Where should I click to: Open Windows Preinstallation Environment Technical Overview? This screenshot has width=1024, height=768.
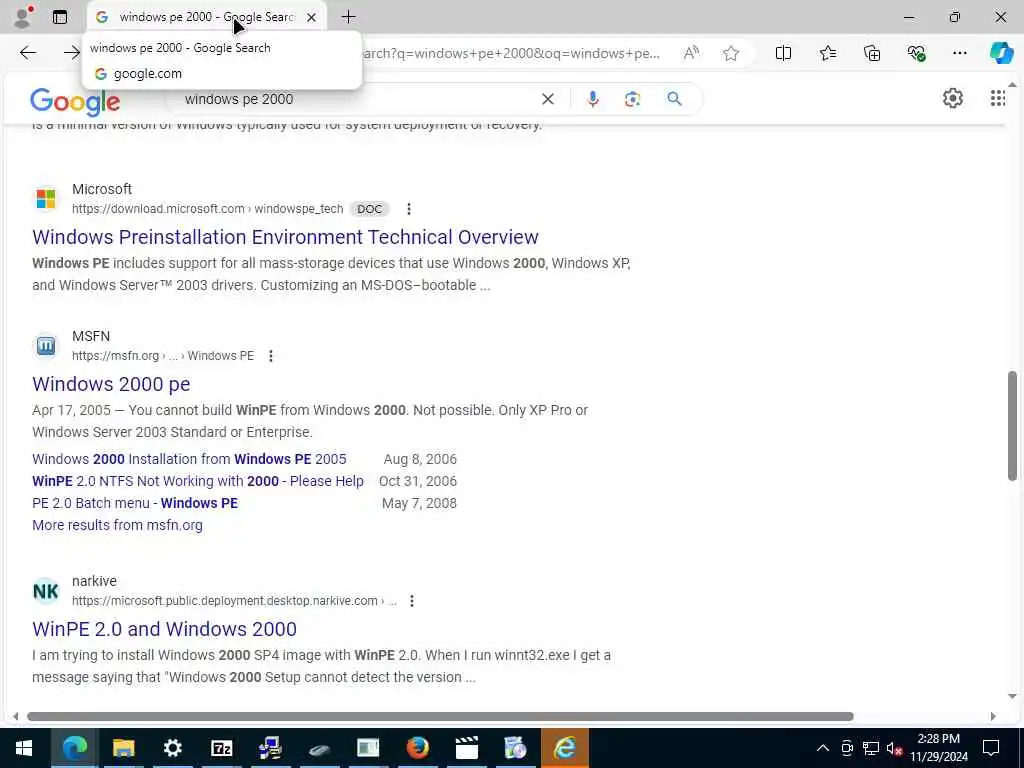tap(285, 236)
